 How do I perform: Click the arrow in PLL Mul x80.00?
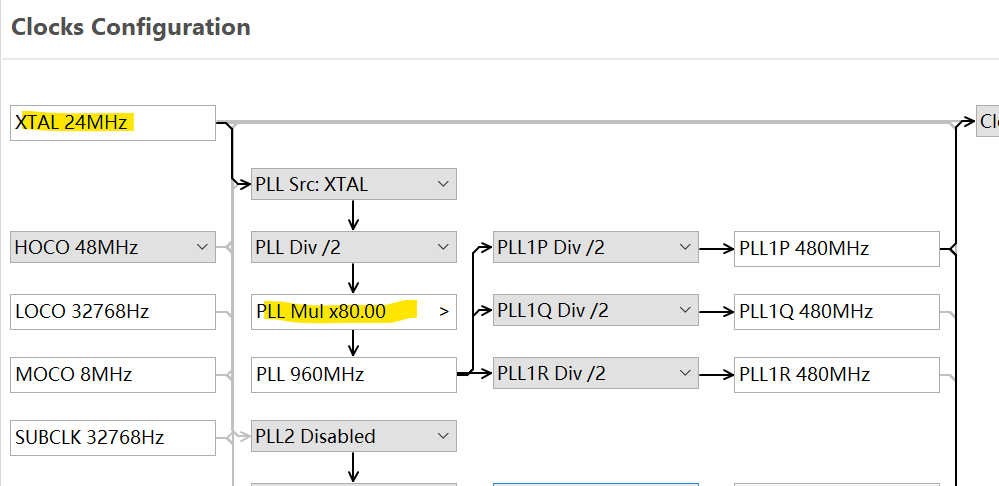coord(444,312)
